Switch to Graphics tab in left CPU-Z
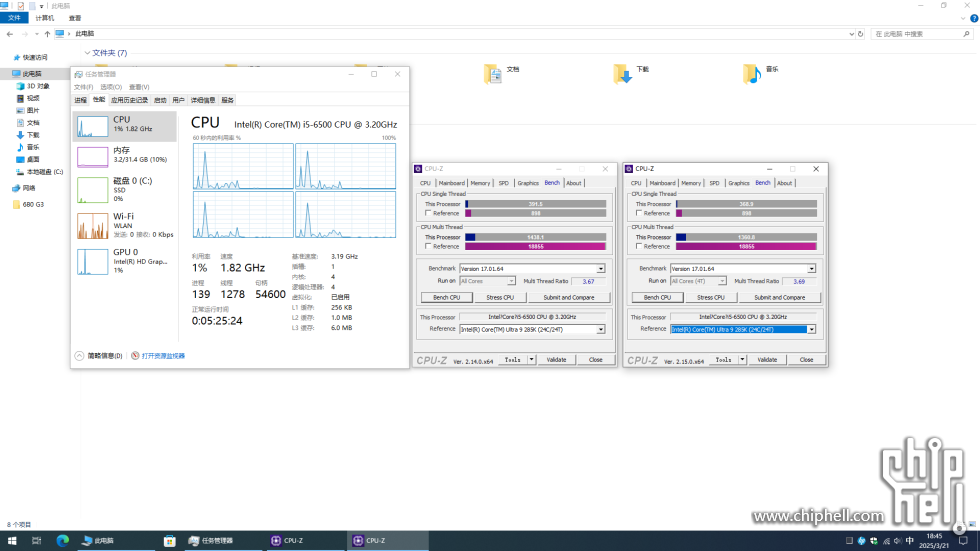The width and height of the screenshot is (980, 551). (528, 183)
